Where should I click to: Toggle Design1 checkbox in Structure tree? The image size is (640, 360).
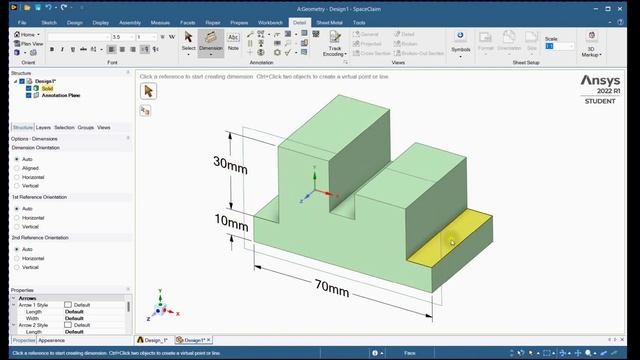(x=22, y=81)
